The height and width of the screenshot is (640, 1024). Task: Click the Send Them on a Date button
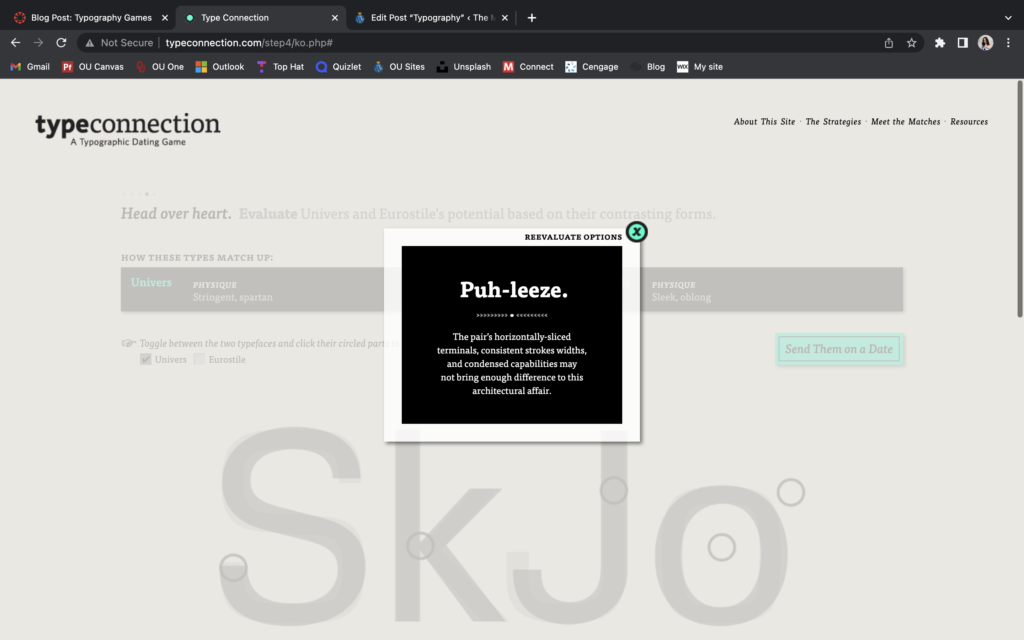[x=839, y=349]
